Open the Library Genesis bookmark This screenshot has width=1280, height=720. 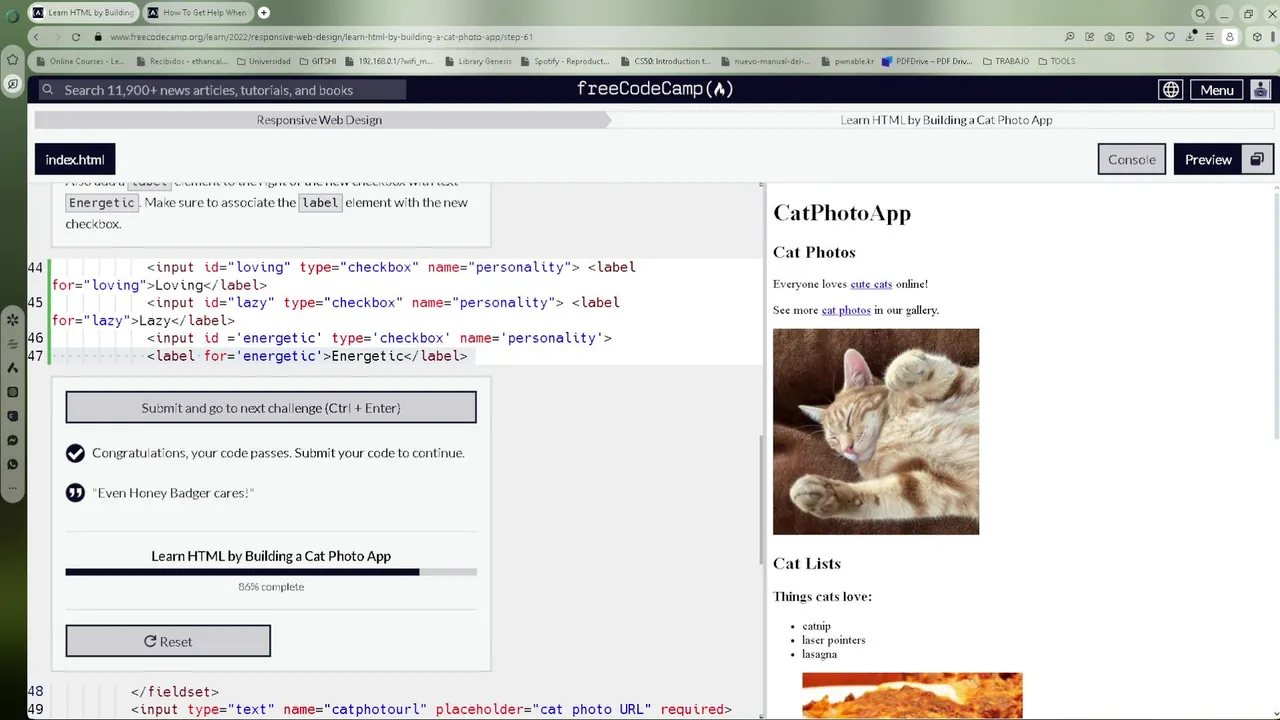pos(478,61)
